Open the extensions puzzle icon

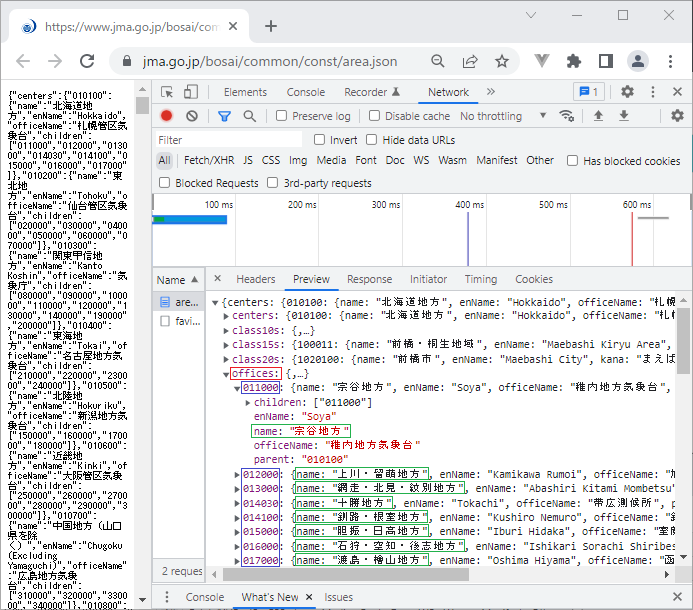[574, 61]
